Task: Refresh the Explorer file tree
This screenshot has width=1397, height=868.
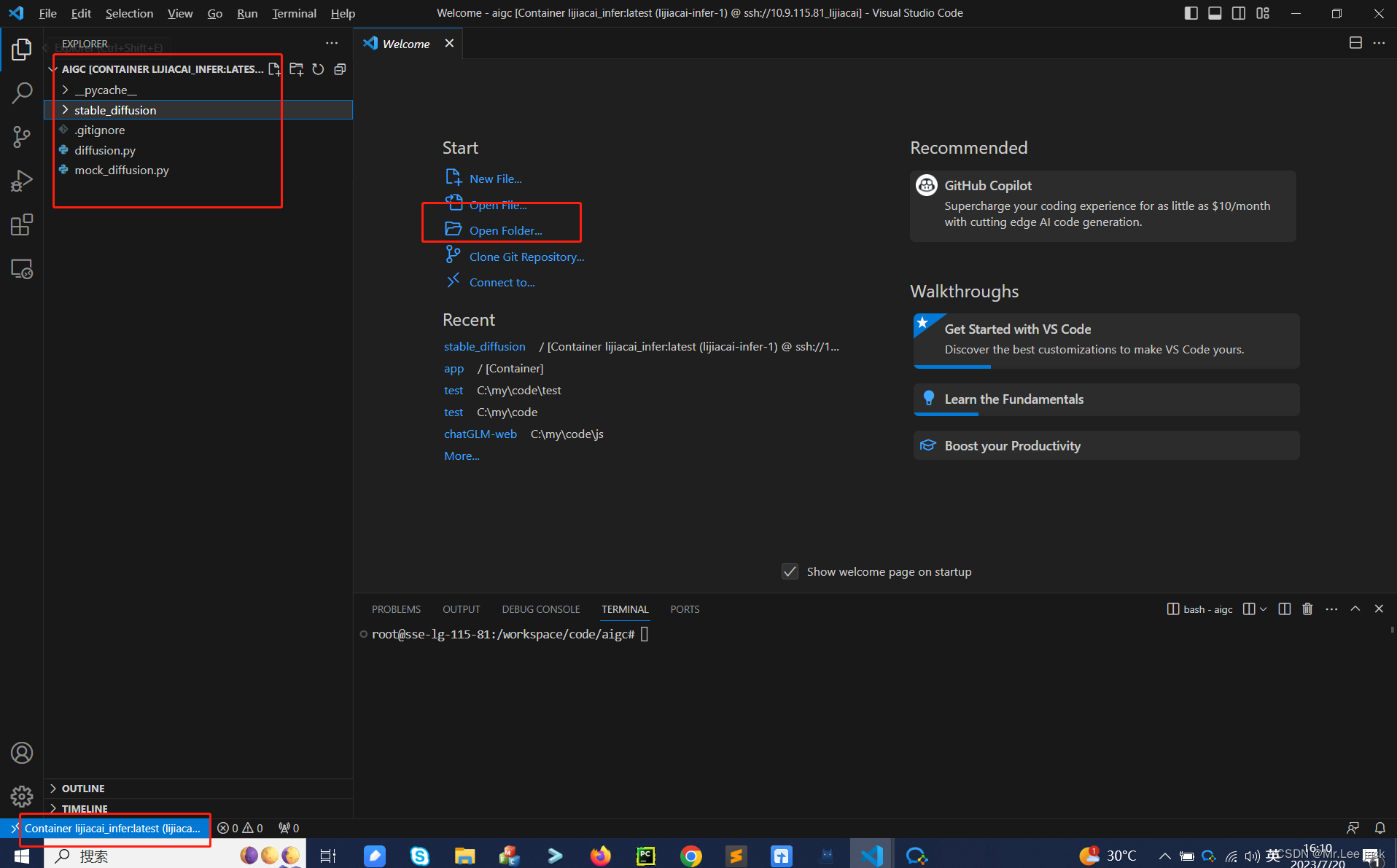Action: coord(318,69)
